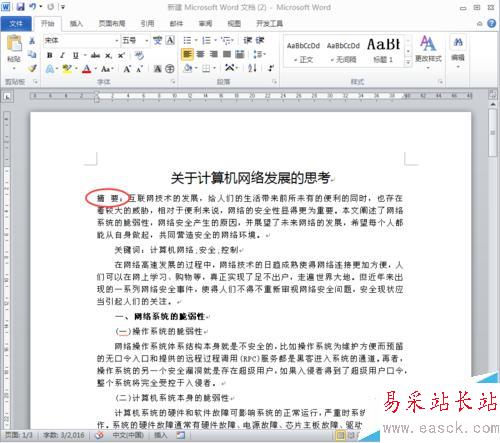Click the character border A icon
This screenshot has width=500, height=443.
[x=170, y=41]
